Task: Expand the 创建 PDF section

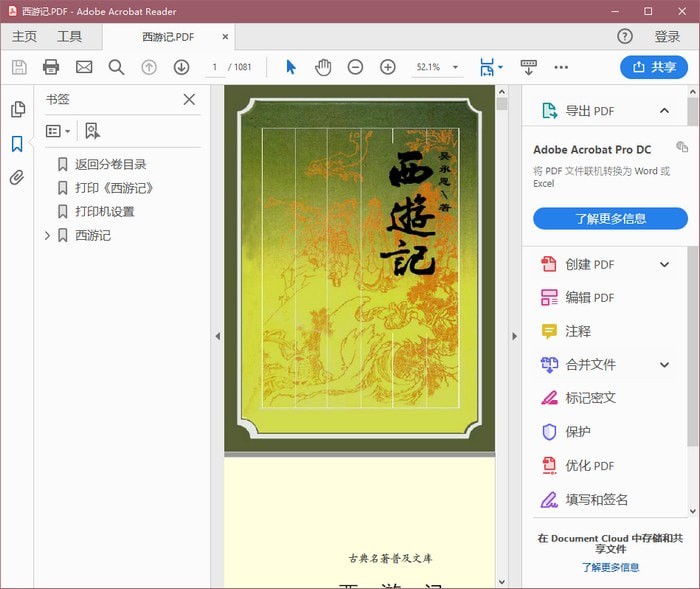Action: [x=664, y=264]
